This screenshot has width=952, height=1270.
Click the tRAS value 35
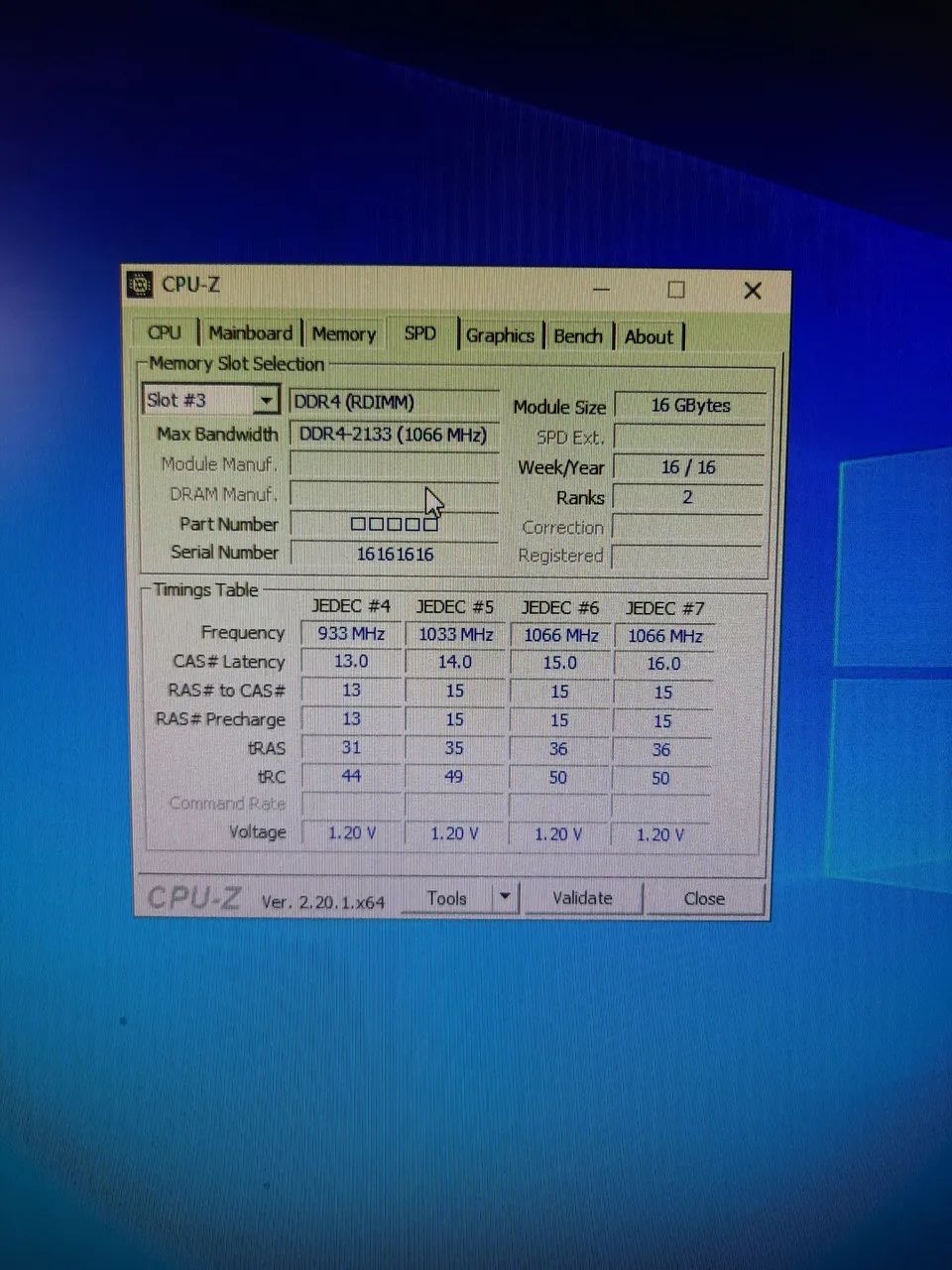454,749
